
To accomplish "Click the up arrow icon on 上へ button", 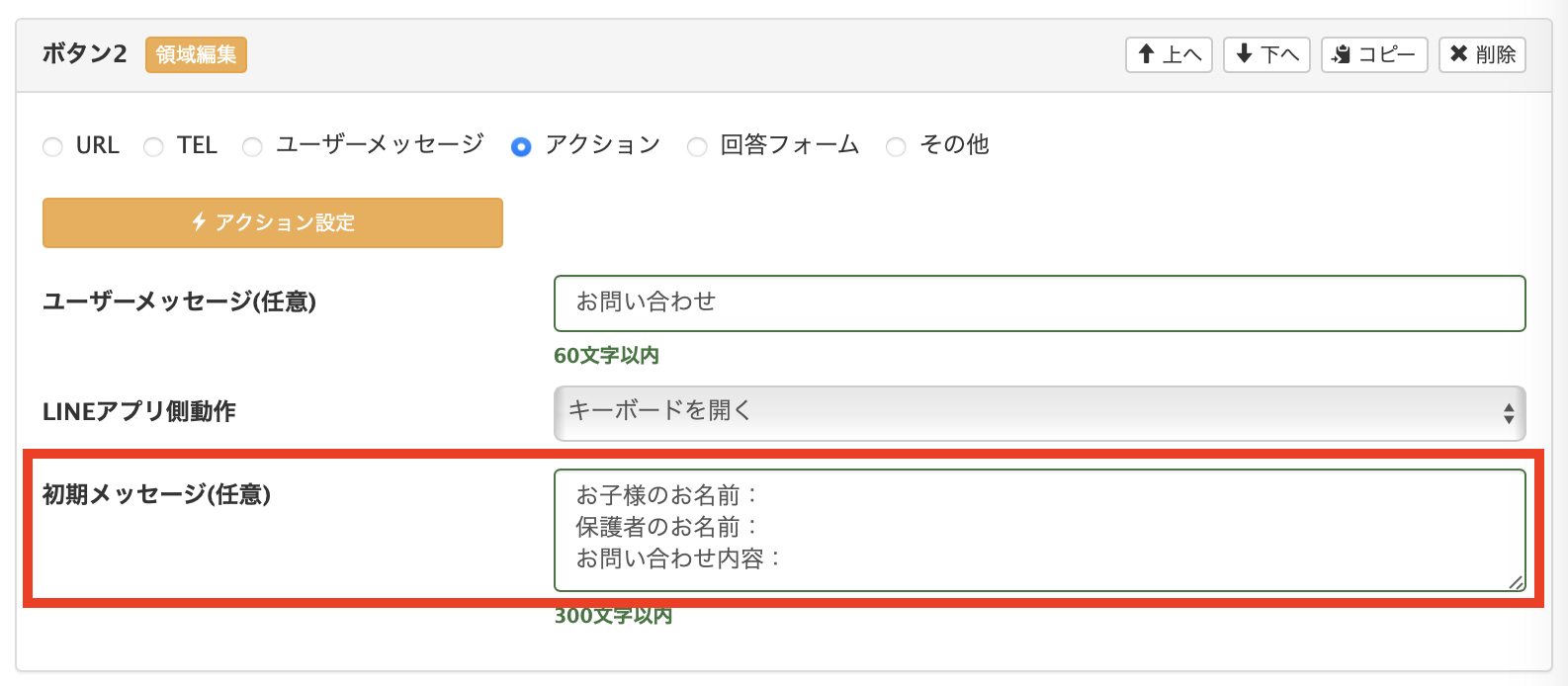I will pyautogui.click(x=1147, y=54).
